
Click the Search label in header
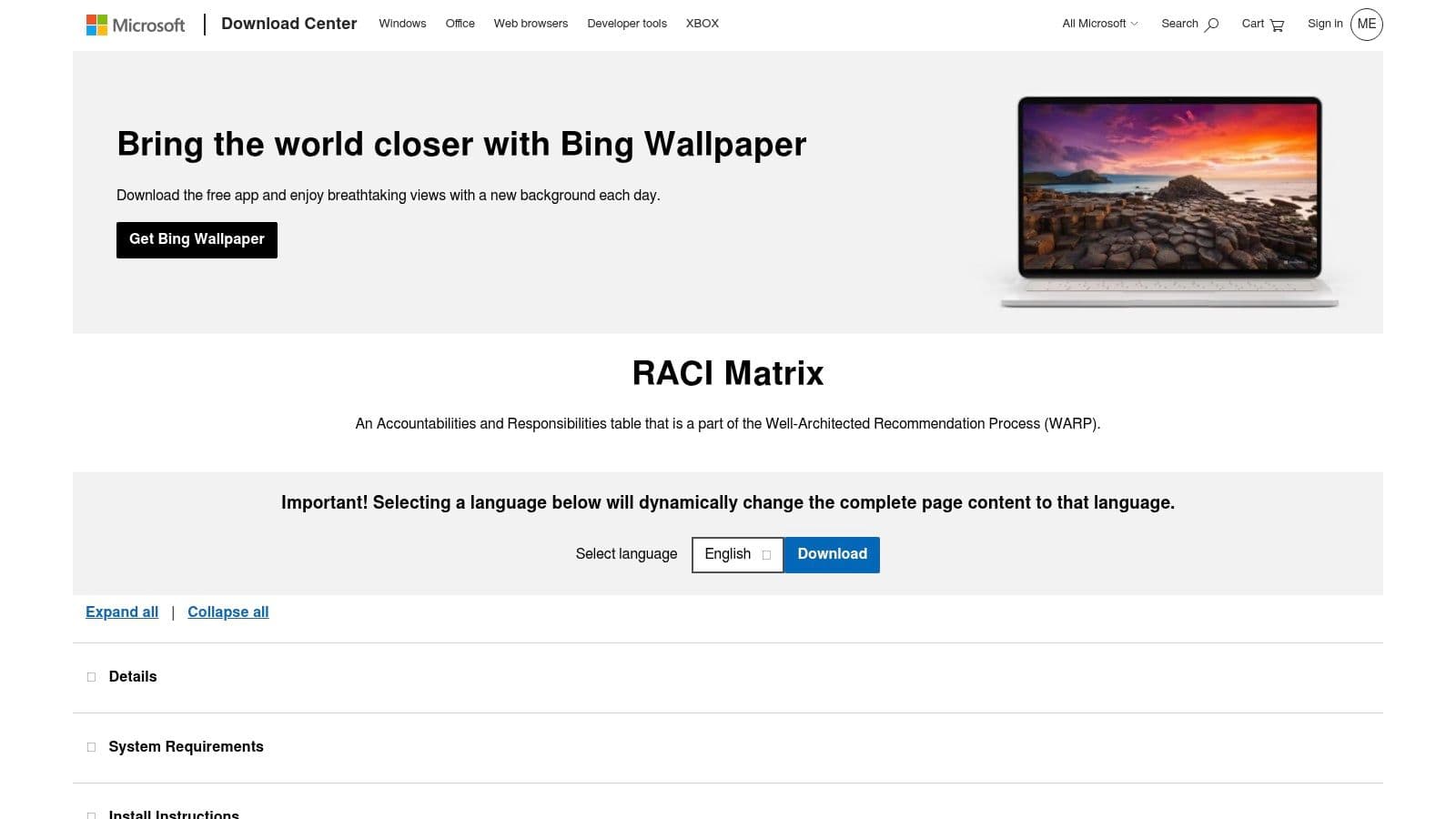click(1179, 24)
